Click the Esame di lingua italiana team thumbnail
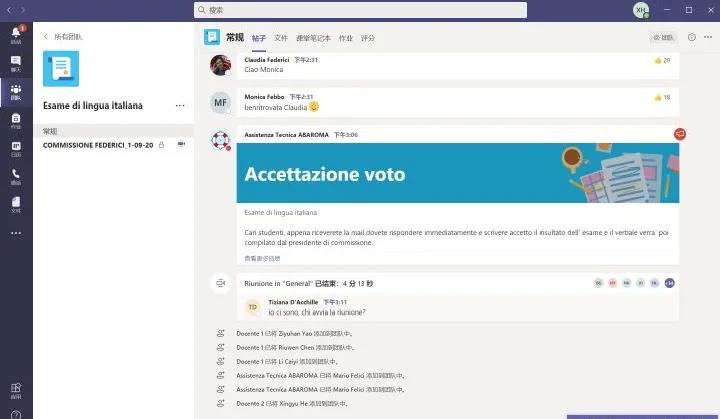 point(61,68)
